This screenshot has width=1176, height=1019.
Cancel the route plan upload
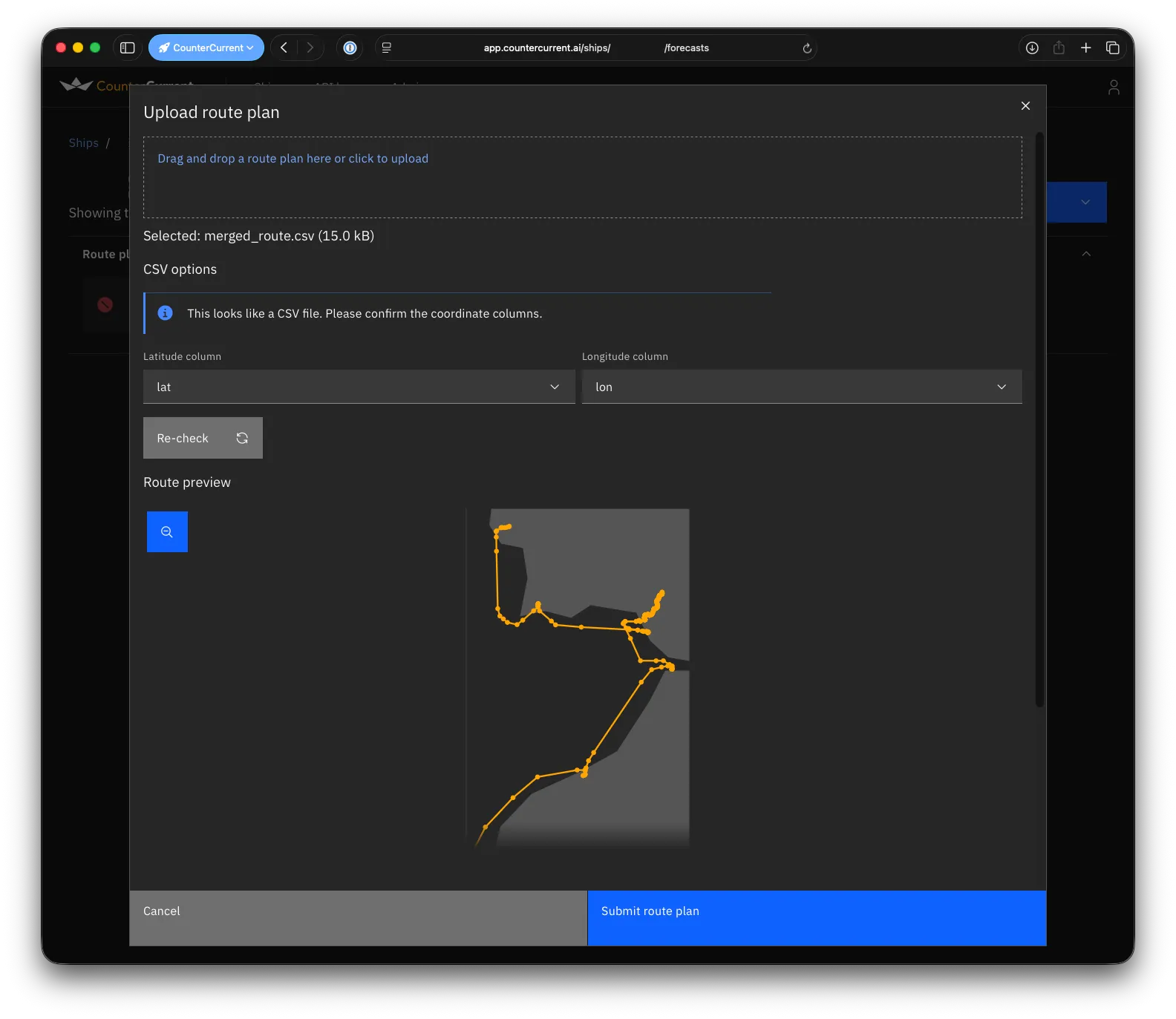click(359, 918)
